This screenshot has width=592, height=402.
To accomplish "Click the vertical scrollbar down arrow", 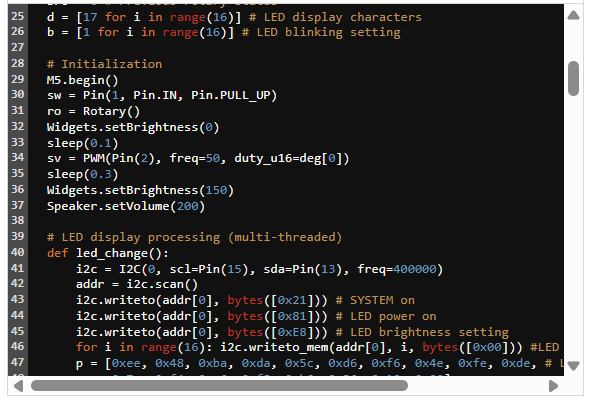I will pos(573,365).
